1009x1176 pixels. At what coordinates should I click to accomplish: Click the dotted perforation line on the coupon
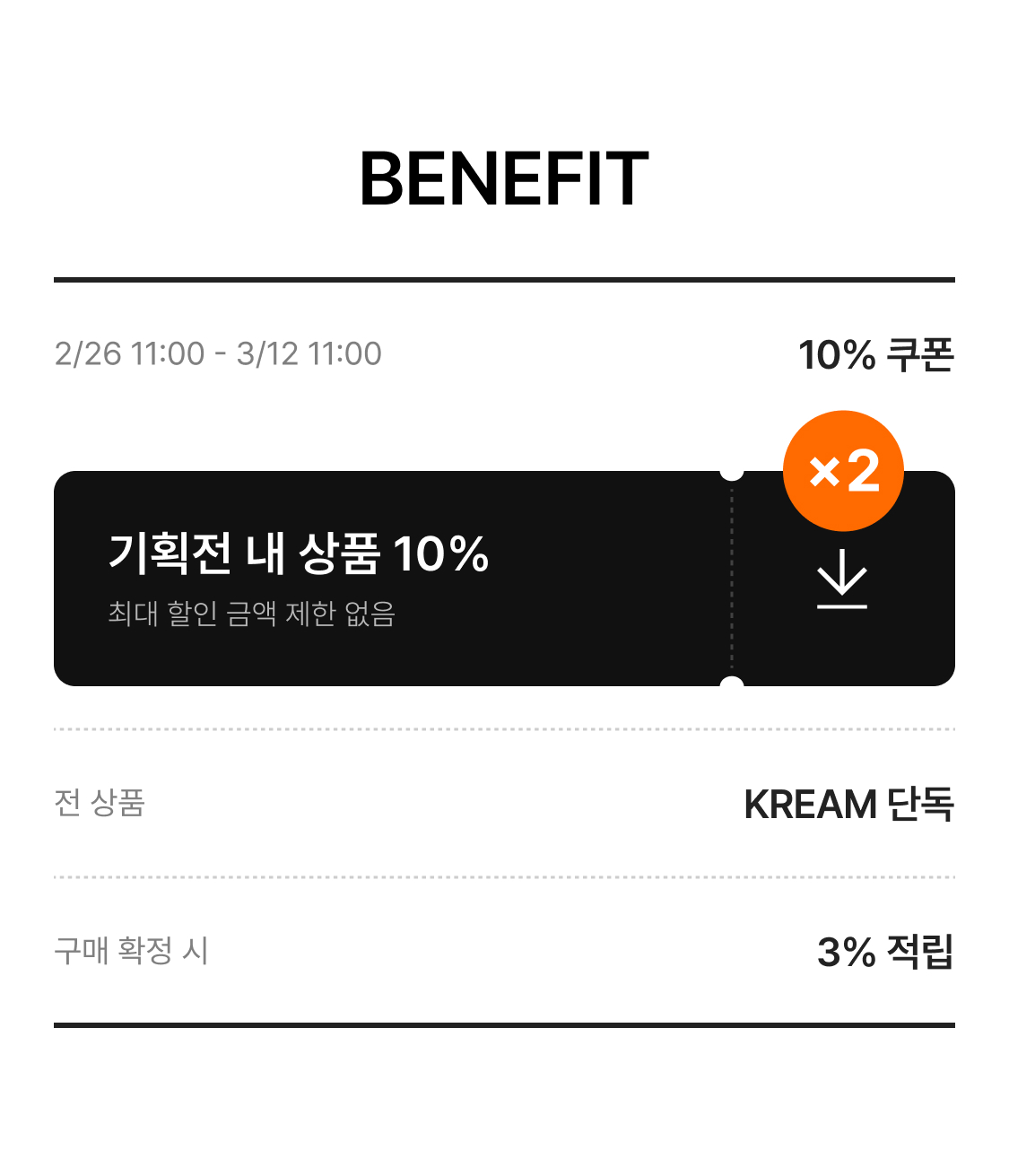point(732,579)
